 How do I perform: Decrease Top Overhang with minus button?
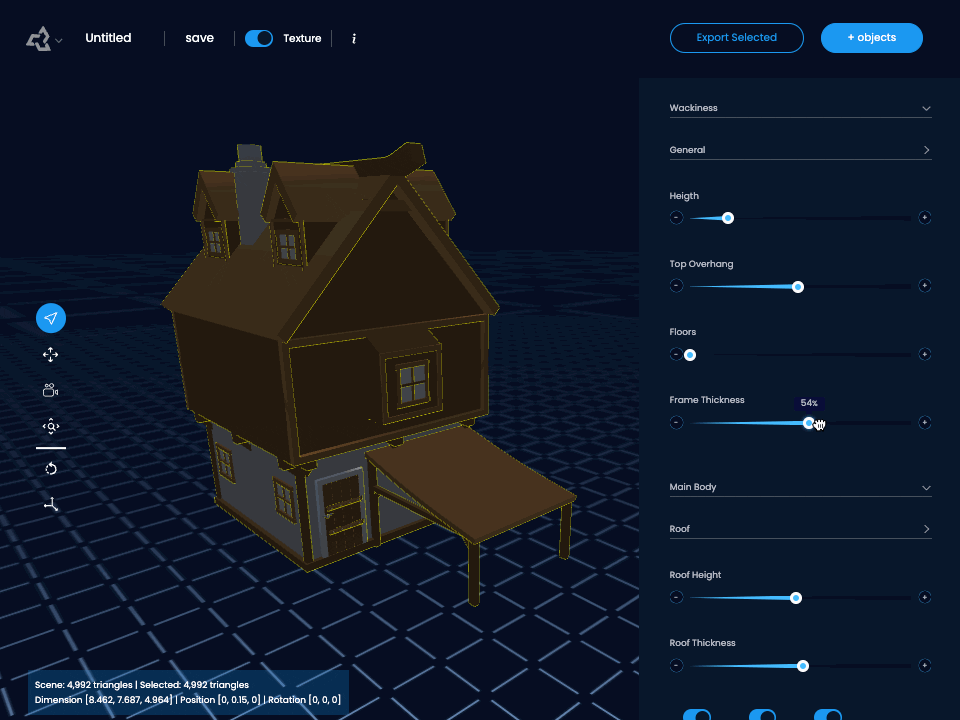(x=677, y=286)
